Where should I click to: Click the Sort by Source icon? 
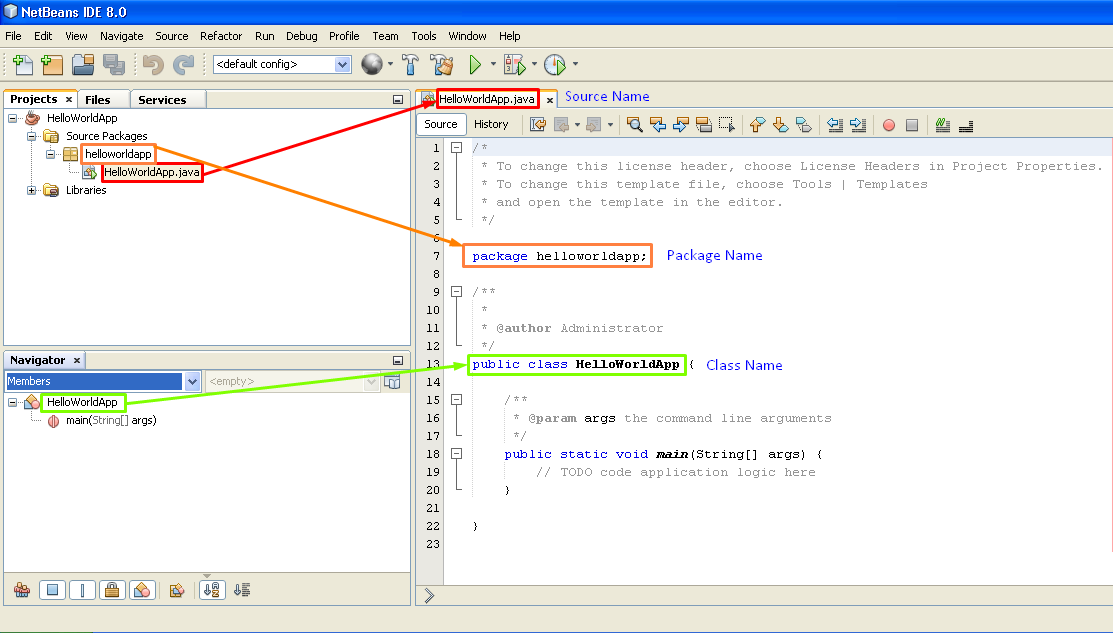click(x=242, y=590)
